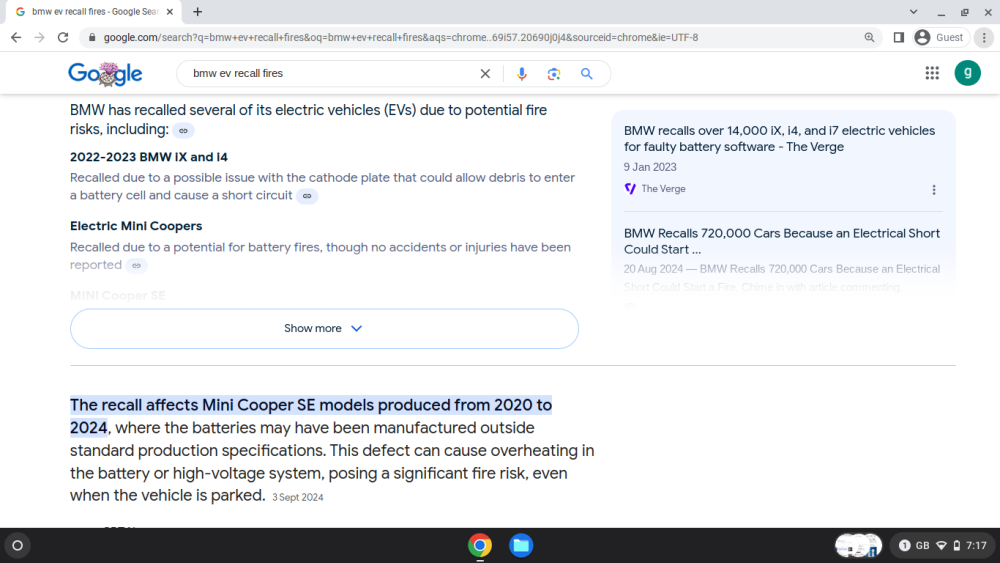Open the page zoom magnifier icon
Screen dimensions: 1000x563
point(869,38)
